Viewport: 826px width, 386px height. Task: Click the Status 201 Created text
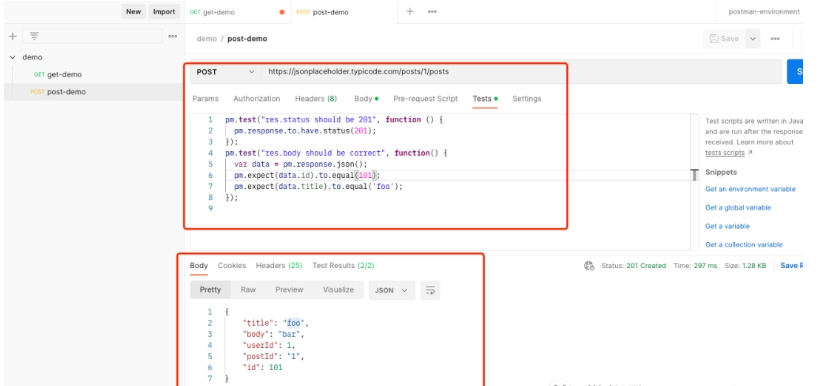(x=634, y=265)
